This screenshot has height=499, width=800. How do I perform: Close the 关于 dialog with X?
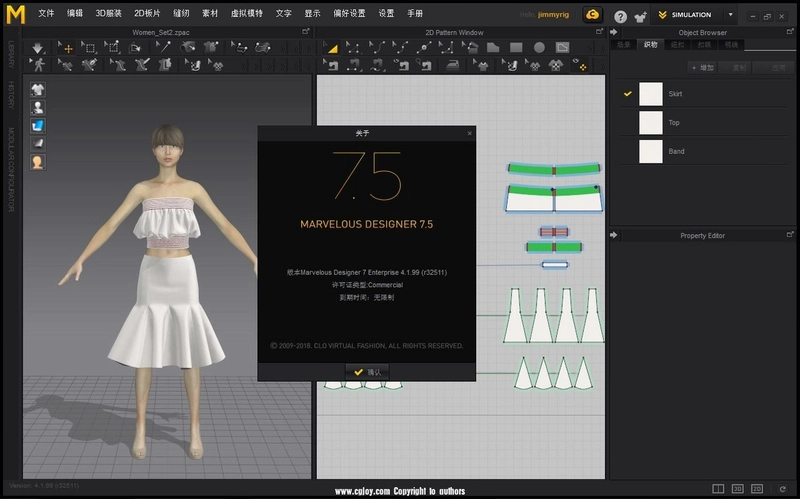tap(469, 133)
